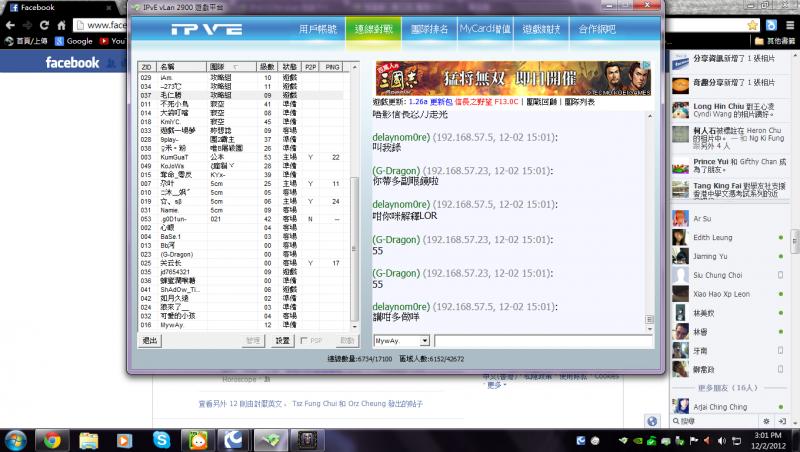Sort list by 狀態 column header
Viewport: 800px width, 452px height.
point(290,67)
